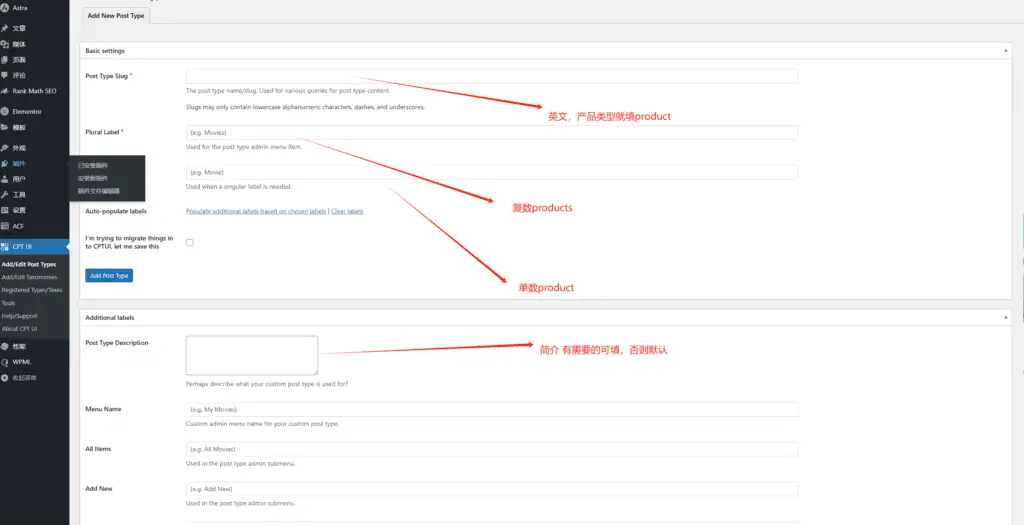This screenshot has width=1024, height=525.
Task: Open Rank Math SEO via its chart icon
Action: 5,91
